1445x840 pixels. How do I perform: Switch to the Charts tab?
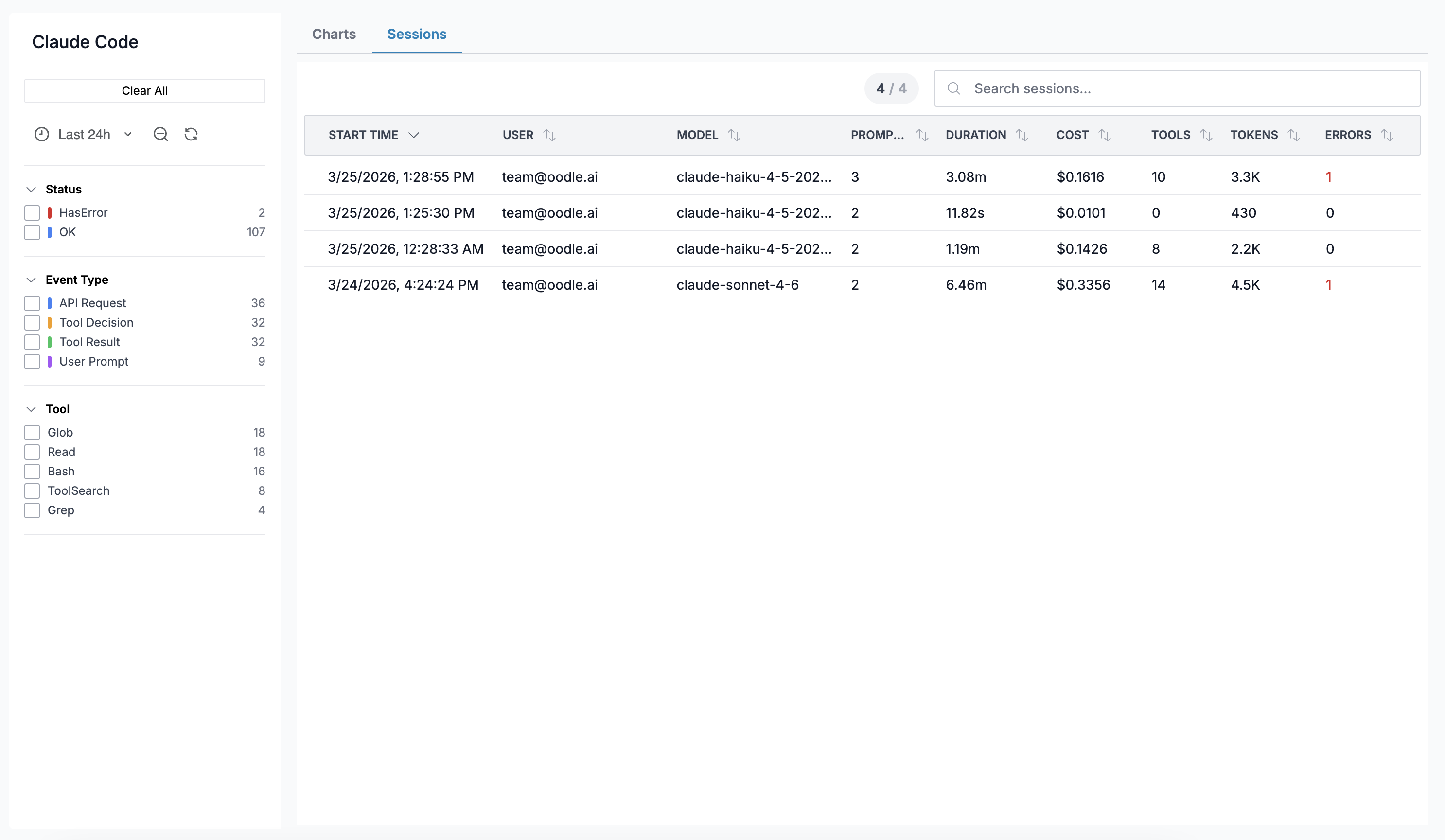[334, 34]
